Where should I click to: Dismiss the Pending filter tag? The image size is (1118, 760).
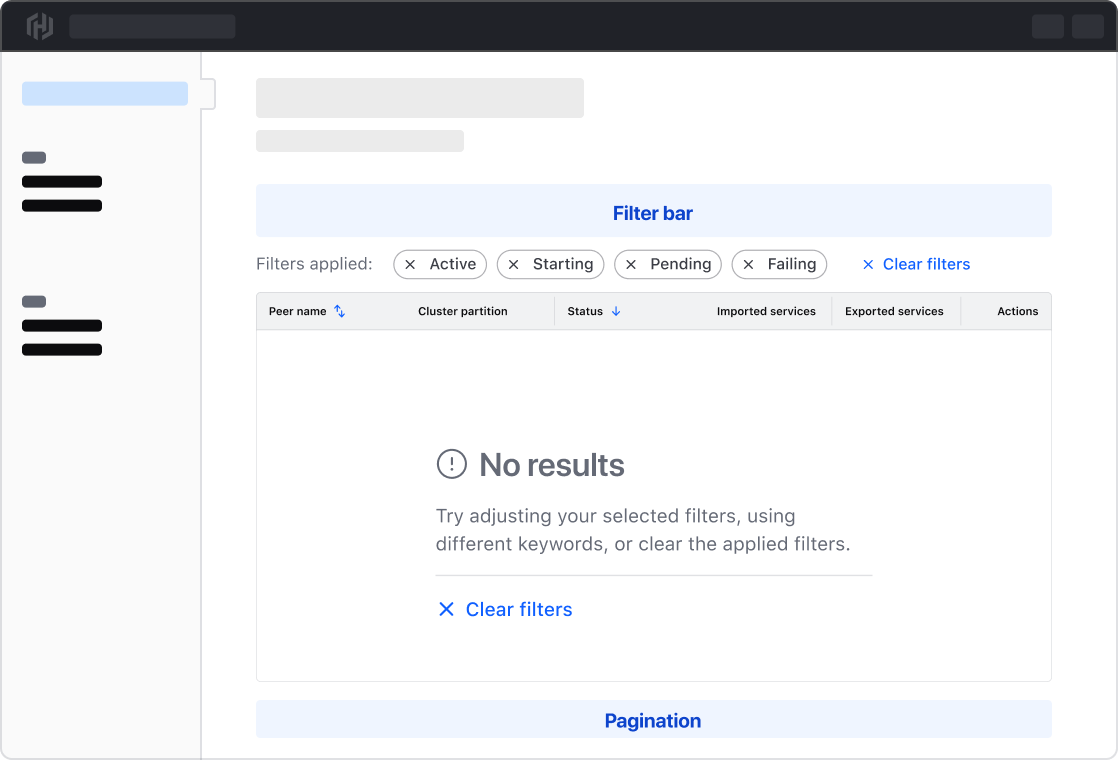[631, 264]
